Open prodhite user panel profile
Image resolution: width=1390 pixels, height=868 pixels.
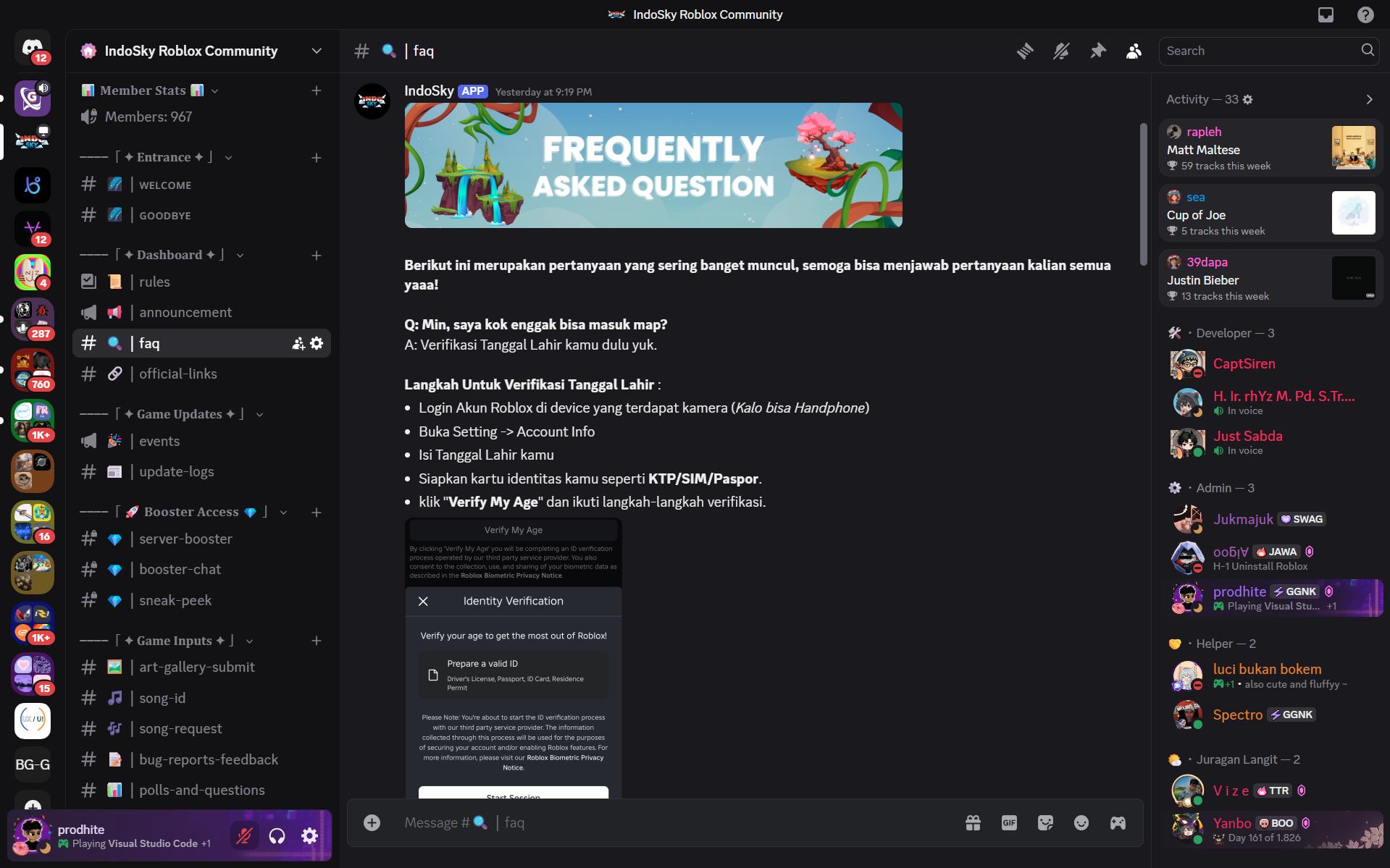(x=116, y=836)
